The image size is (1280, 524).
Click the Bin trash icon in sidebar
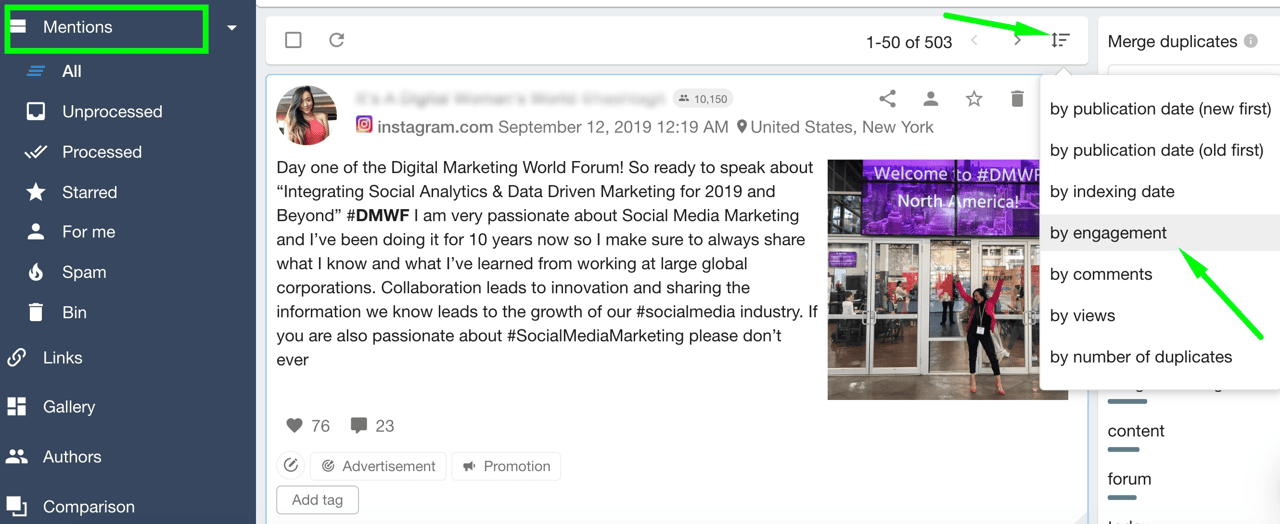coord(36,312)
